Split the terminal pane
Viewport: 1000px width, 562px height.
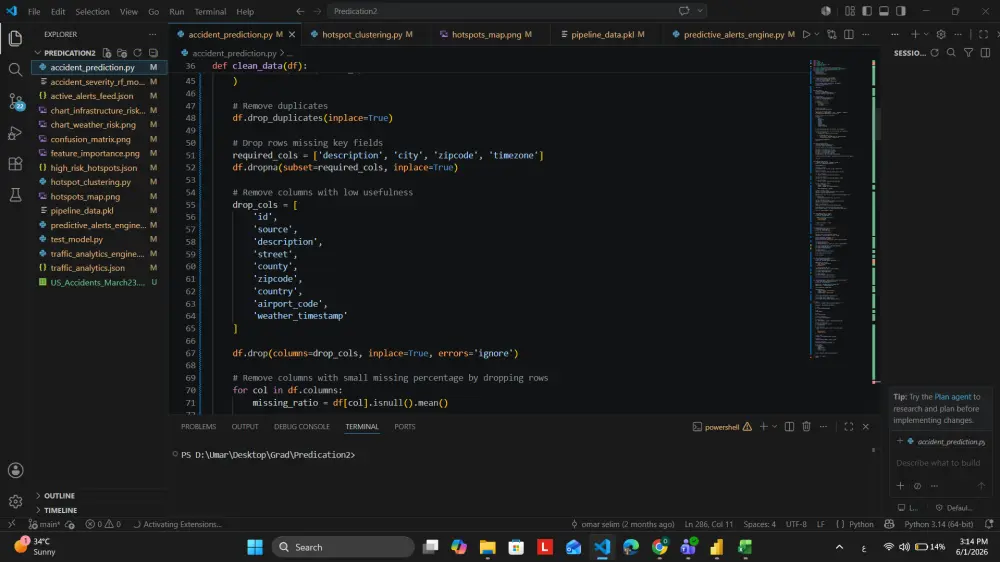pyautogui.click(x=789, y=427)
